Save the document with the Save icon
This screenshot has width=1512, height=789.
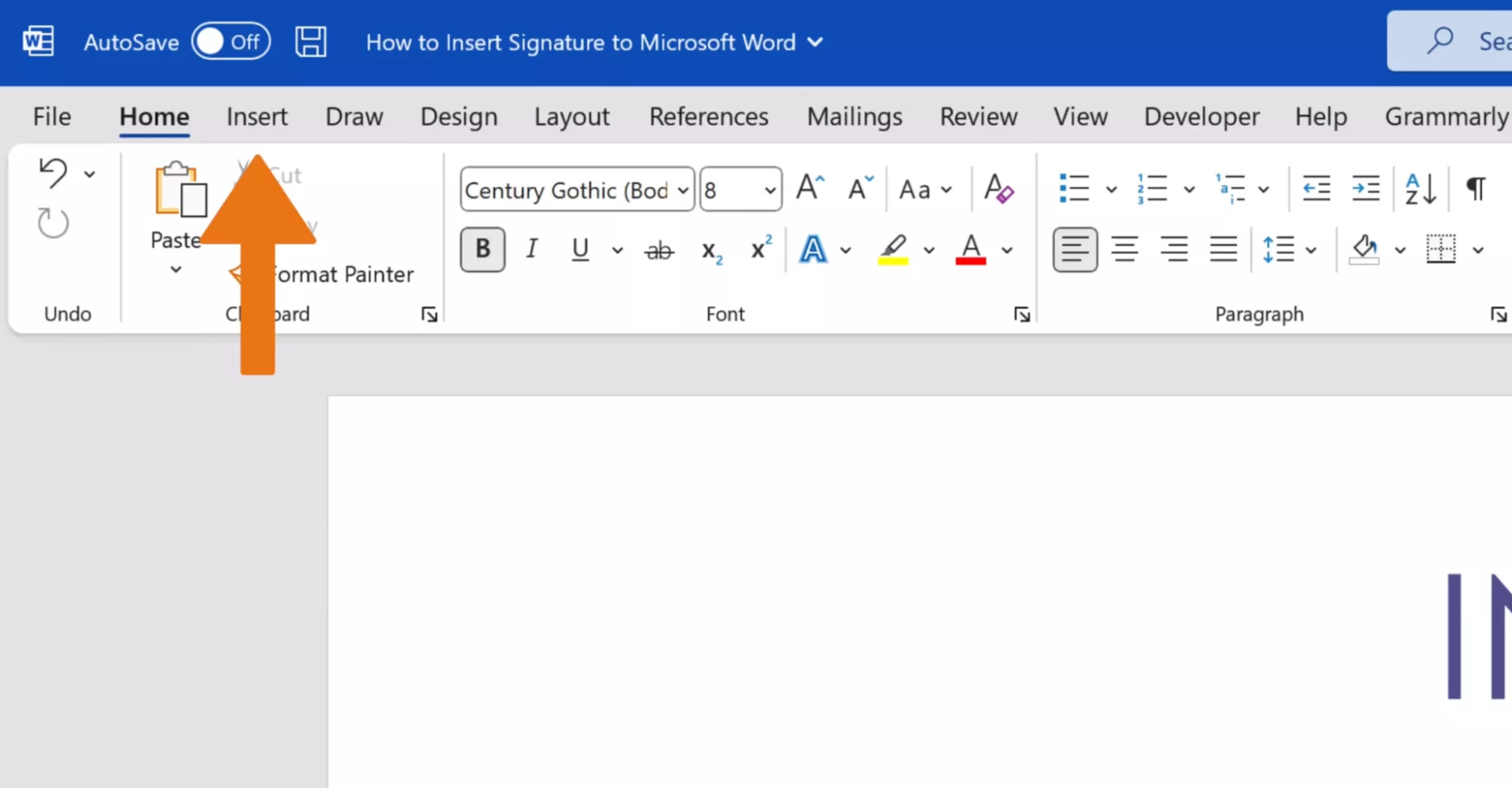pyautogui.click(x=310, y=41)
